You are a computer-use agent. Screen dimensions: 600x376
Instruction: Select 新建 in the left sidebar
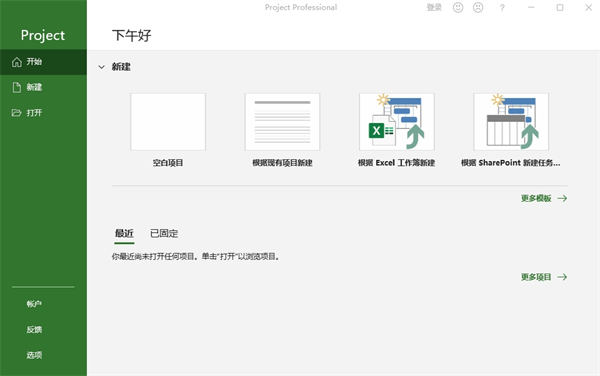tap(43, 88)
